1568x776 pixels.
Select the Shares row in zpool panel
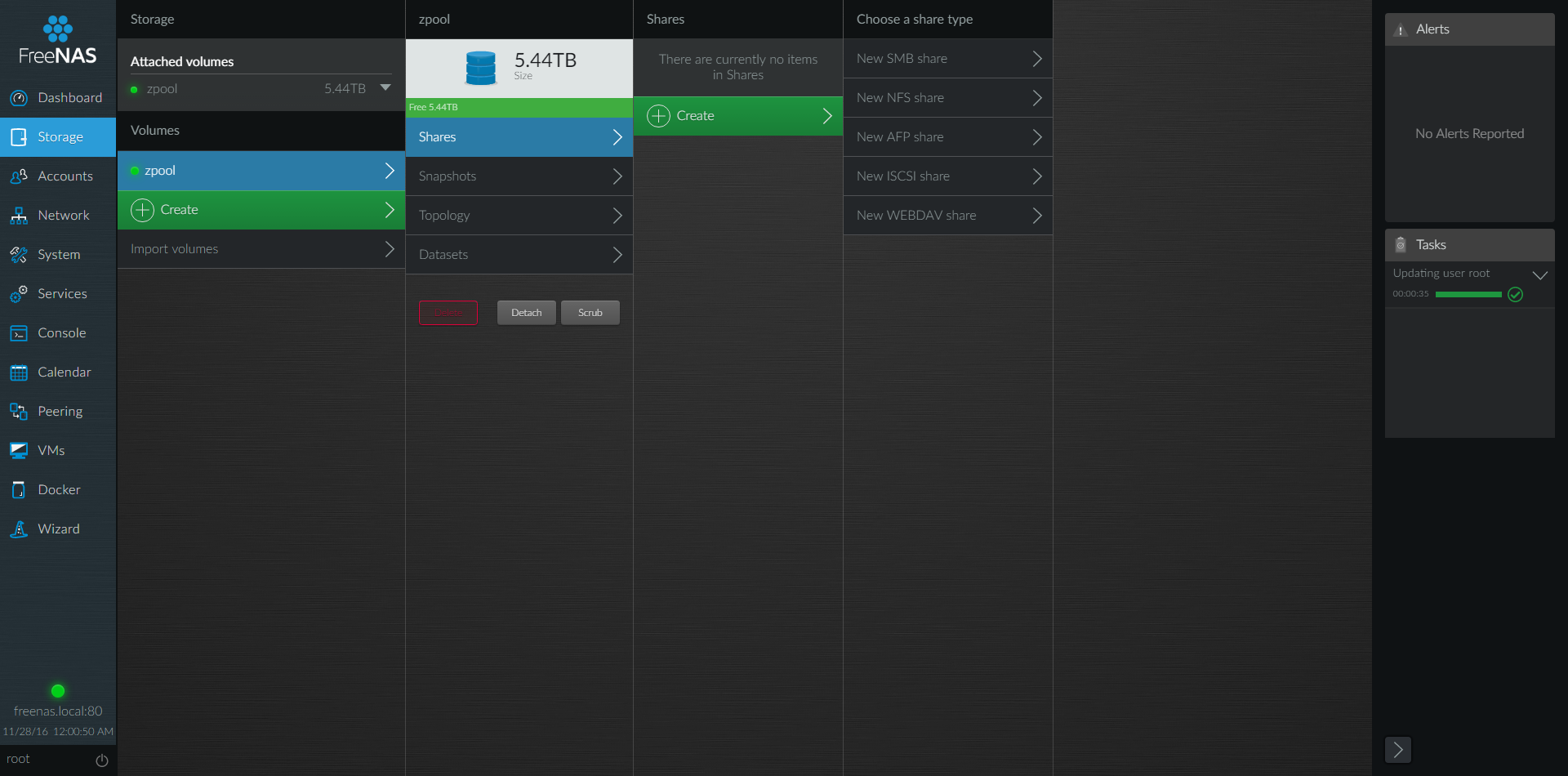point(519,137)
